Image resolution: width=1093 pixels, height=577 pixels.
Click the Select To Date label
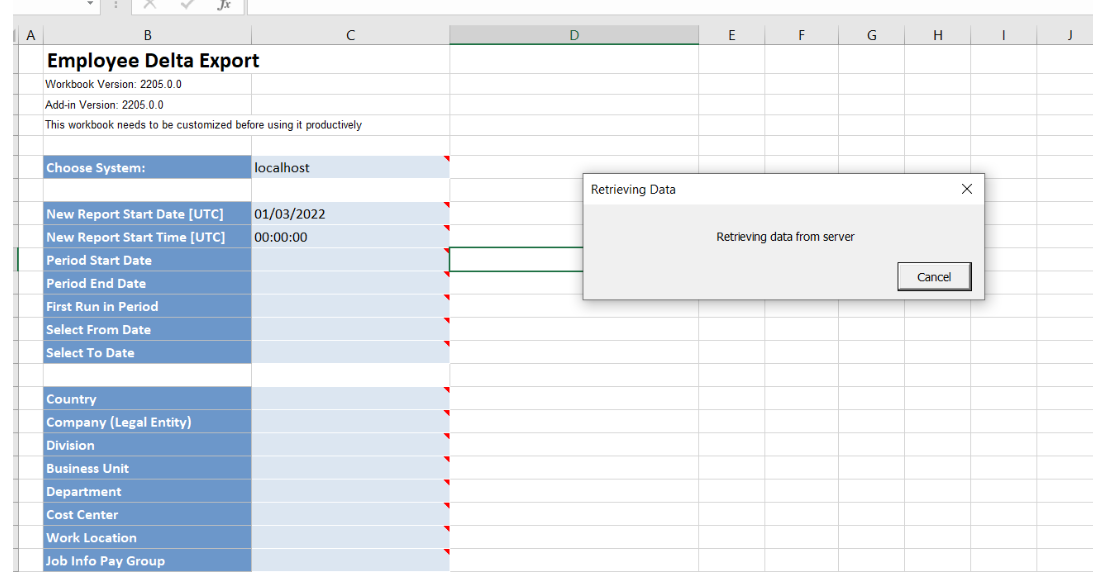point(147,353)
